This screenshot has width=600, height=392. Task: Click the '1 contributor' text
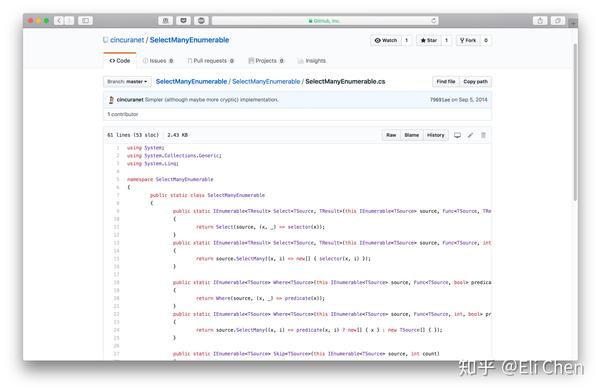click(x=122, y=114)
